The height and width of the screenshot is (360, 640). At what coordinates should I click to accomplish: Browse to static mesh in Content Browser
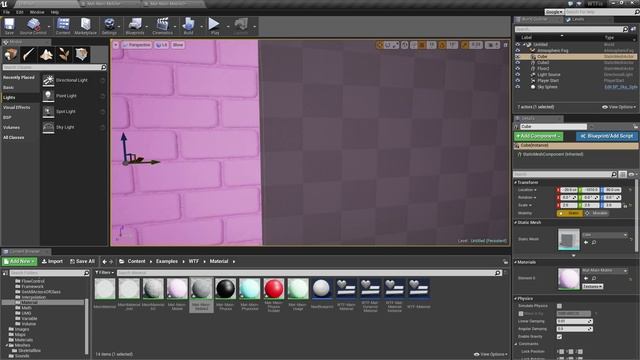pos(594,242)
